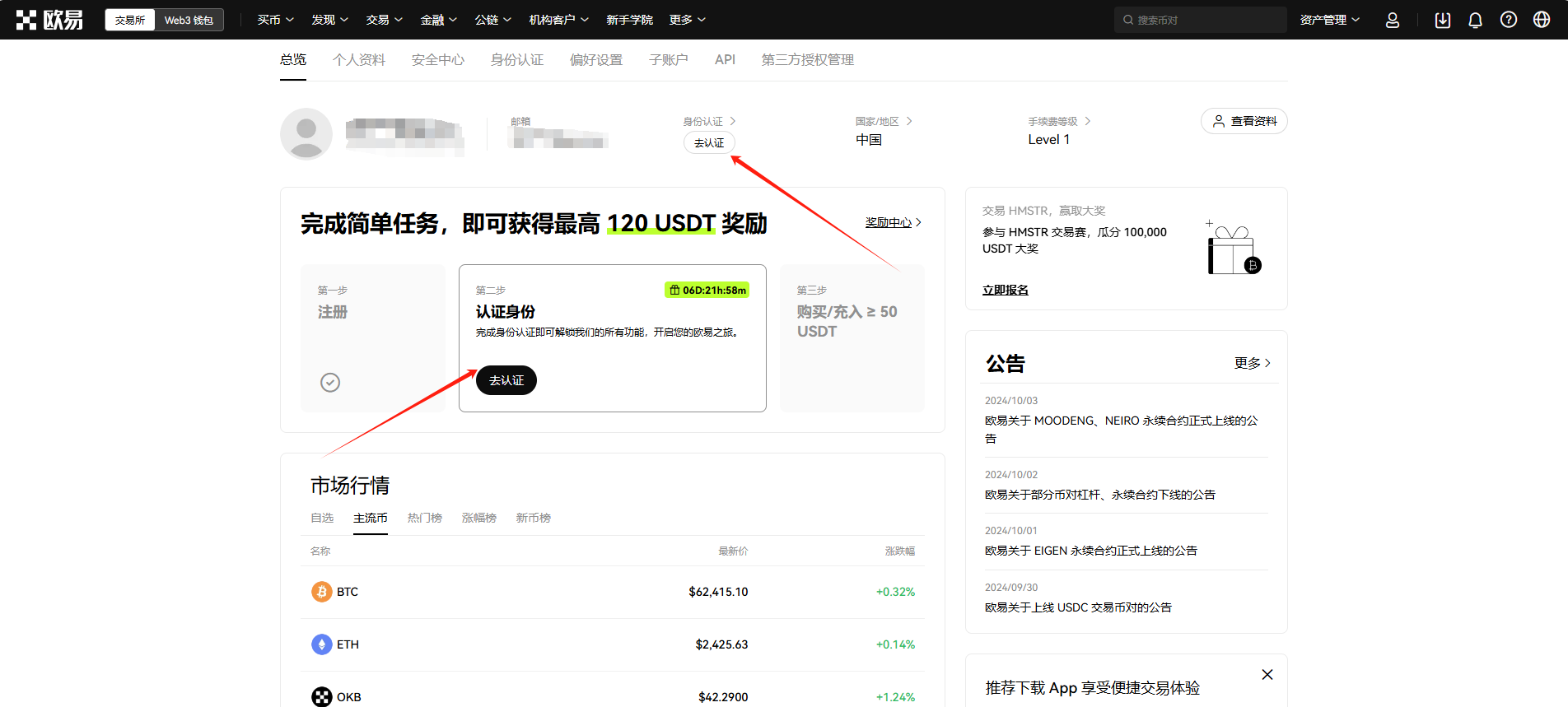Viewport: 1568px width, 707px height.
Task: Open the help question mark icon
Action: pyautogui.click(x=1509, y=20)
